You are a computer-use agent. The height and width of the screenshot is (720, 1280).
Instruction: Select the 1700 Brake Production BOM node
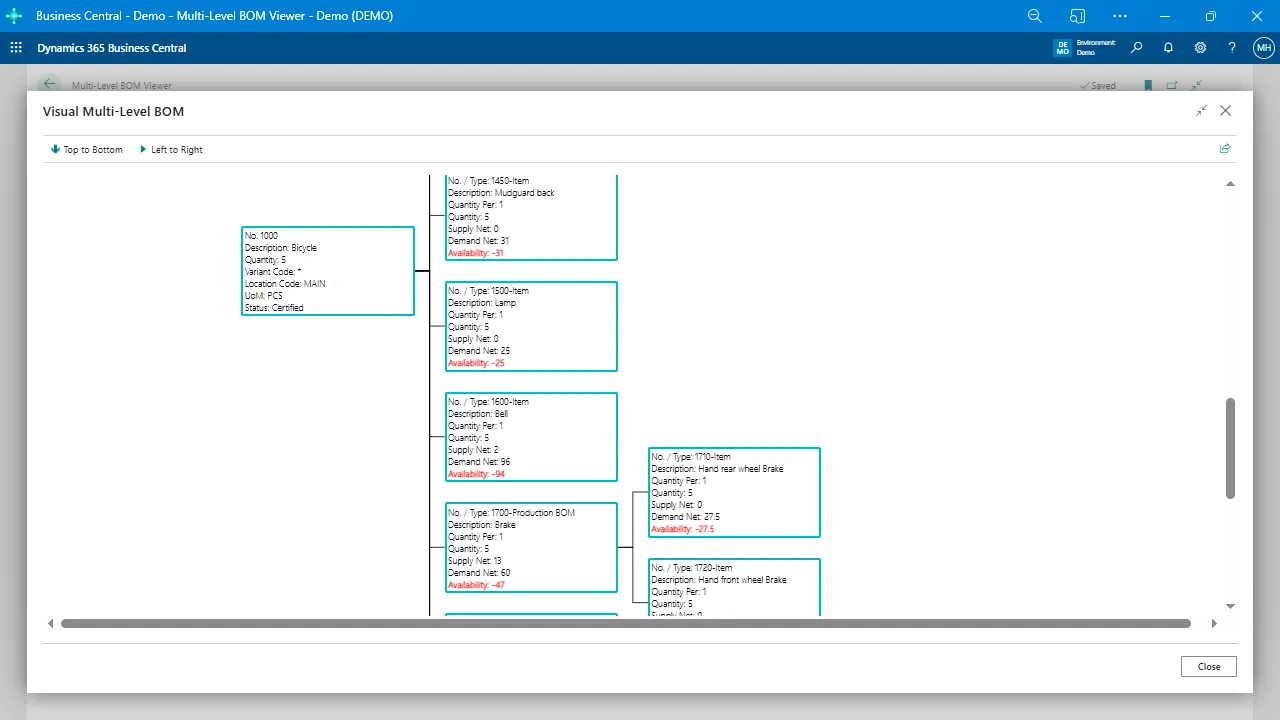(530, 547)
